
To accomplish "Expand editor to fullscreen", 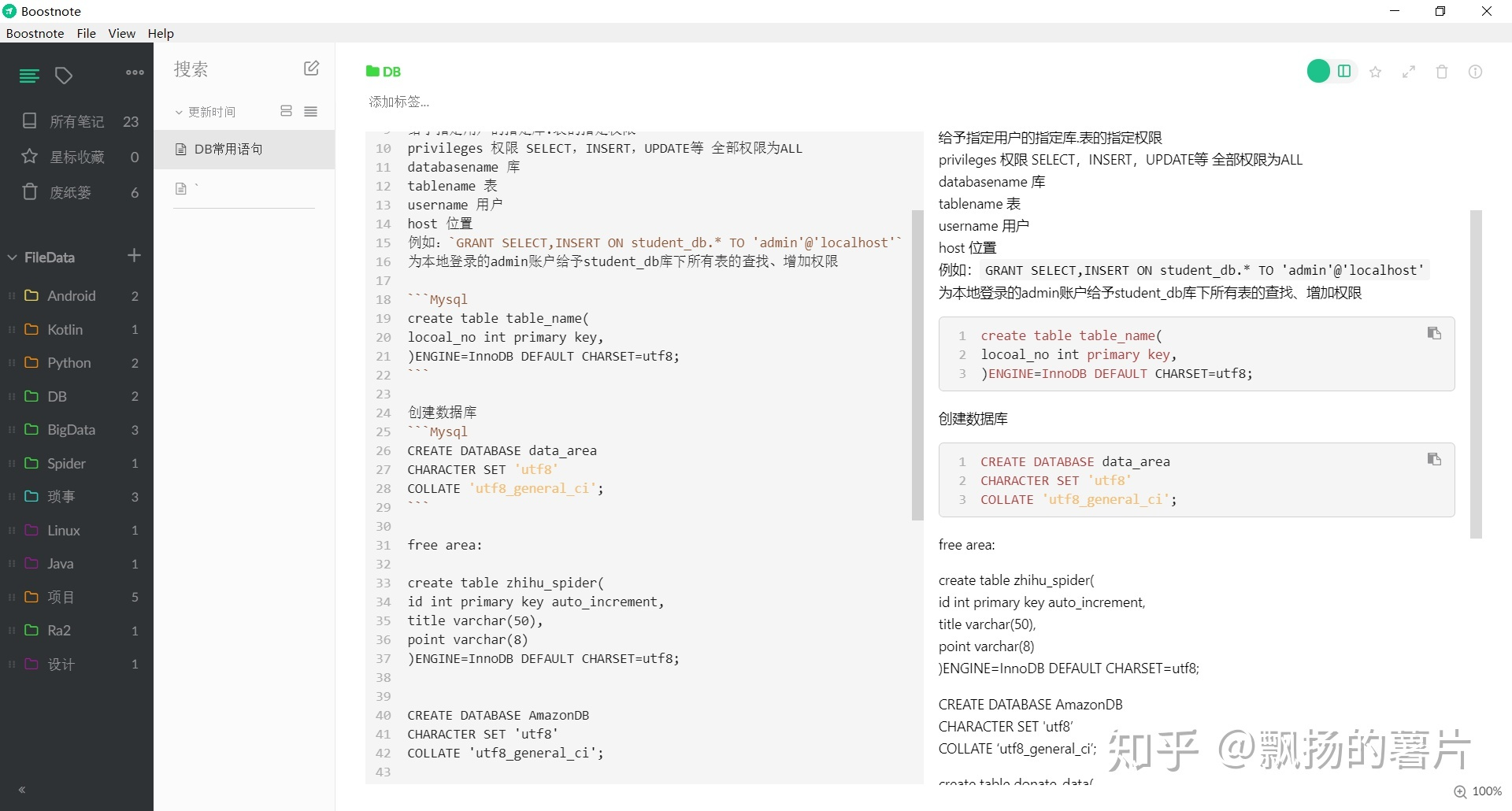I will 1409,72.
